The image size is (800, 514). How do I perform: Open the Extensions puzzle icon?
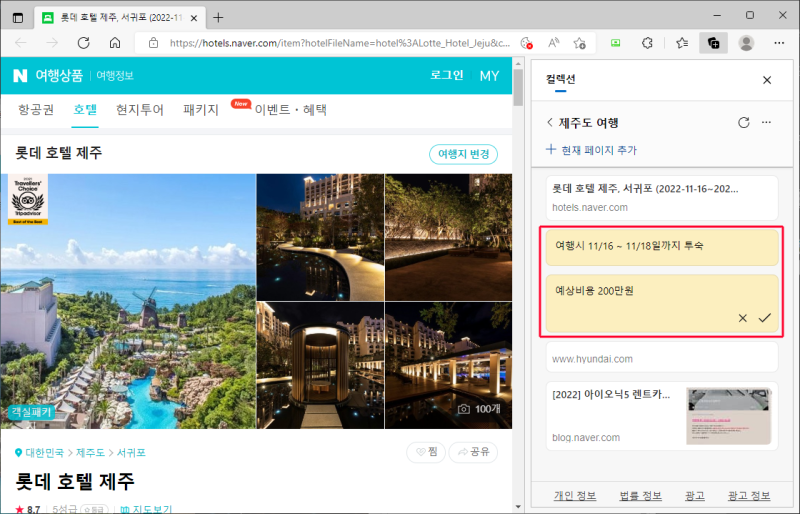(647, 43)
